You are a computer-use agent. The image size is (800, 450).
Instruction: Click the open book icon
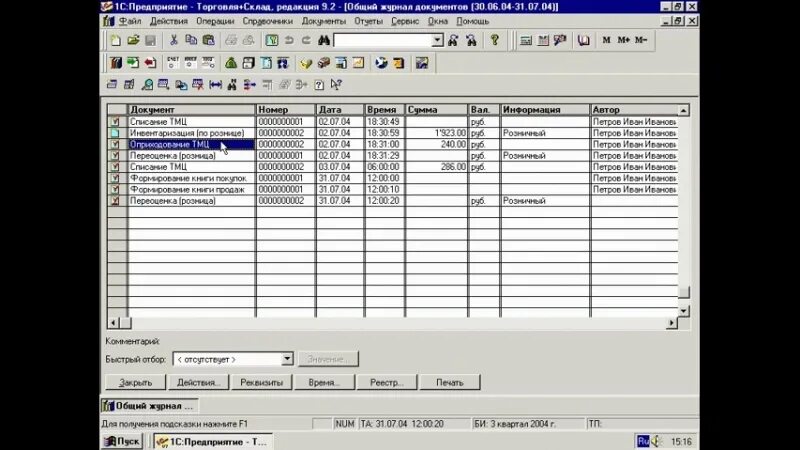click(x=583, y=40)
